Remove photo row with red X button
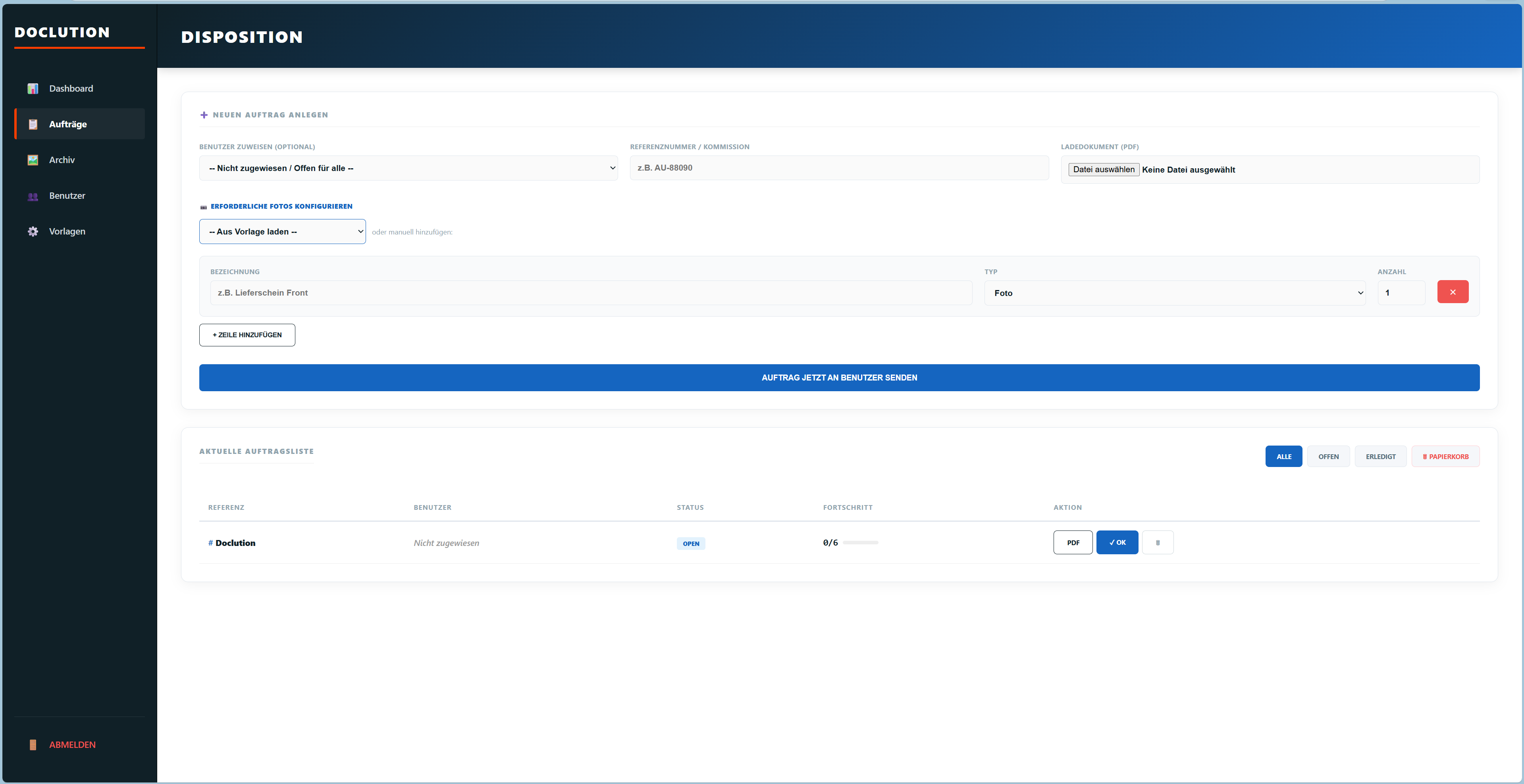Viewport: 1524px width, 784px height. [x=1453, y=292]
